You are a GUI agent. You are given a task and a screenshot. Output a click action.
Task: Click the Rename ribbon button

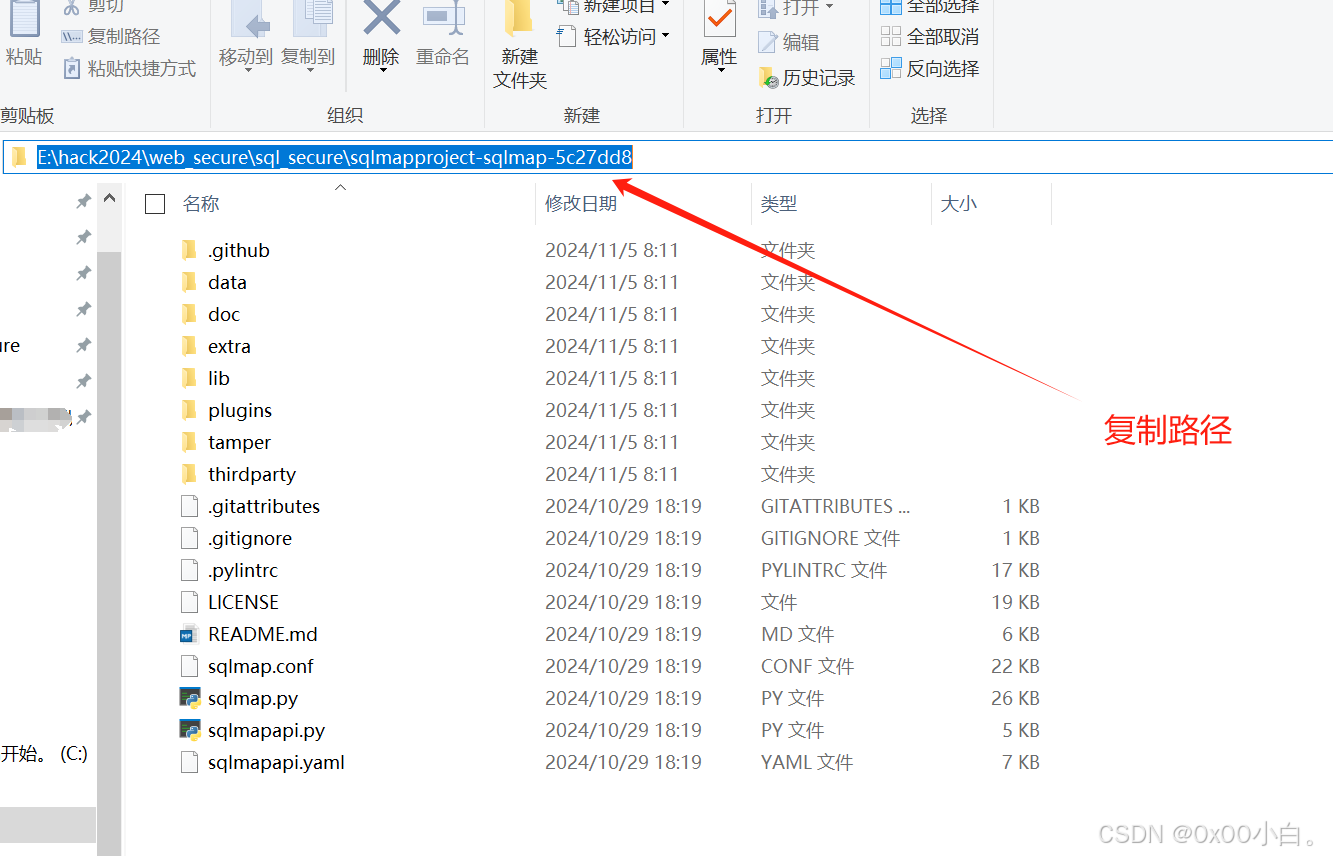(443, 36)
